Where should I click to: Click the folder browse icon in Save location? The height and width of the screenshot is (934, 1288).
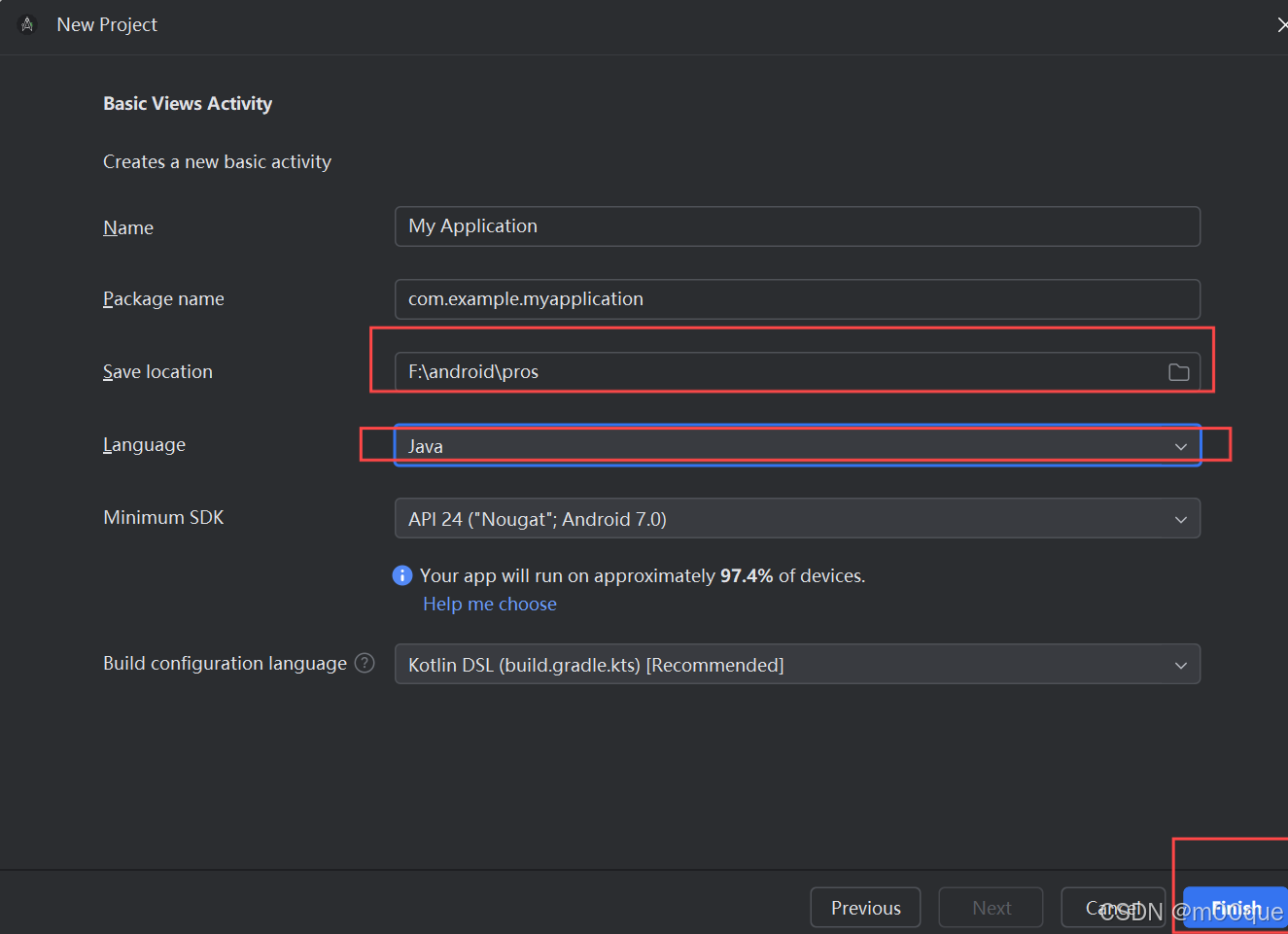pos(1178,371)
